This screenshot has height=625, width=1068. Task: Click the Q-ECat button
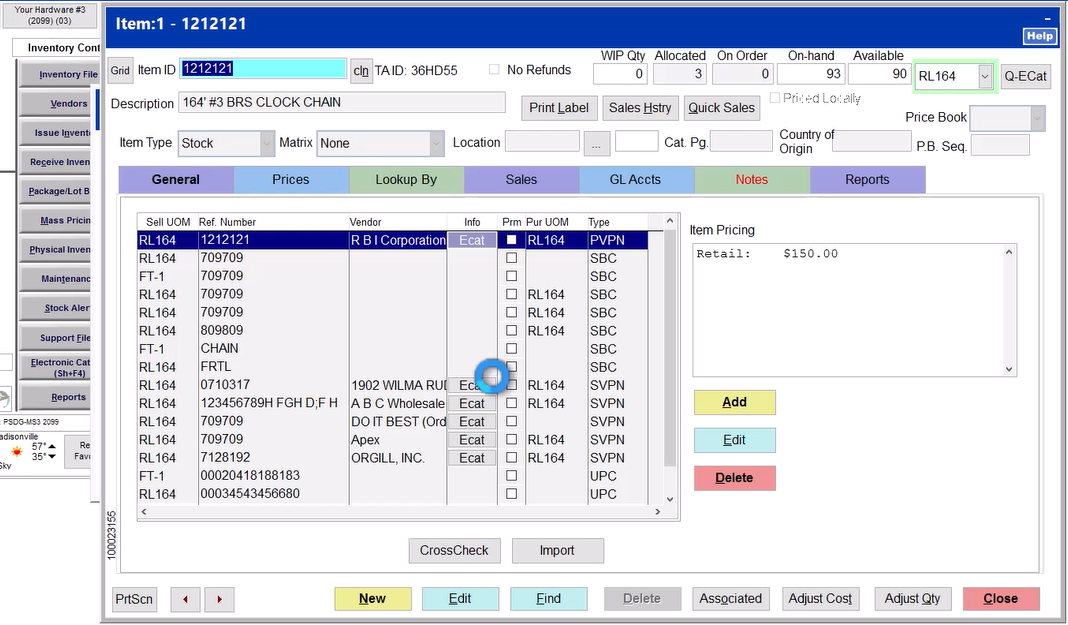[x=1025, y=76]
